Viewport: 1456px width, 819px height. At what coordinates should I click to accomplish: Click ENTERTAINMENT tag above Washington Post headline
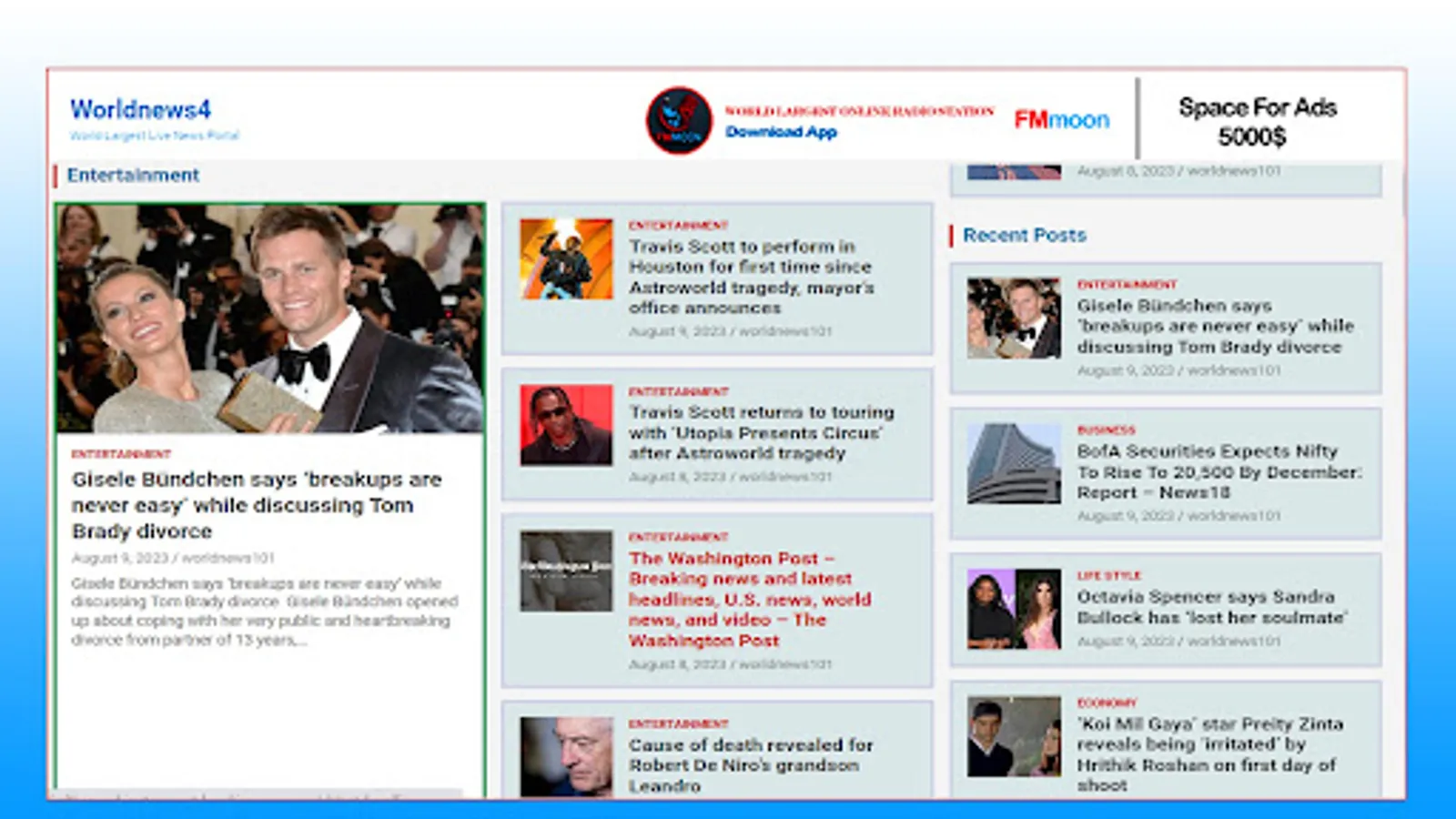pyautogui.click(x=679, y=537)
